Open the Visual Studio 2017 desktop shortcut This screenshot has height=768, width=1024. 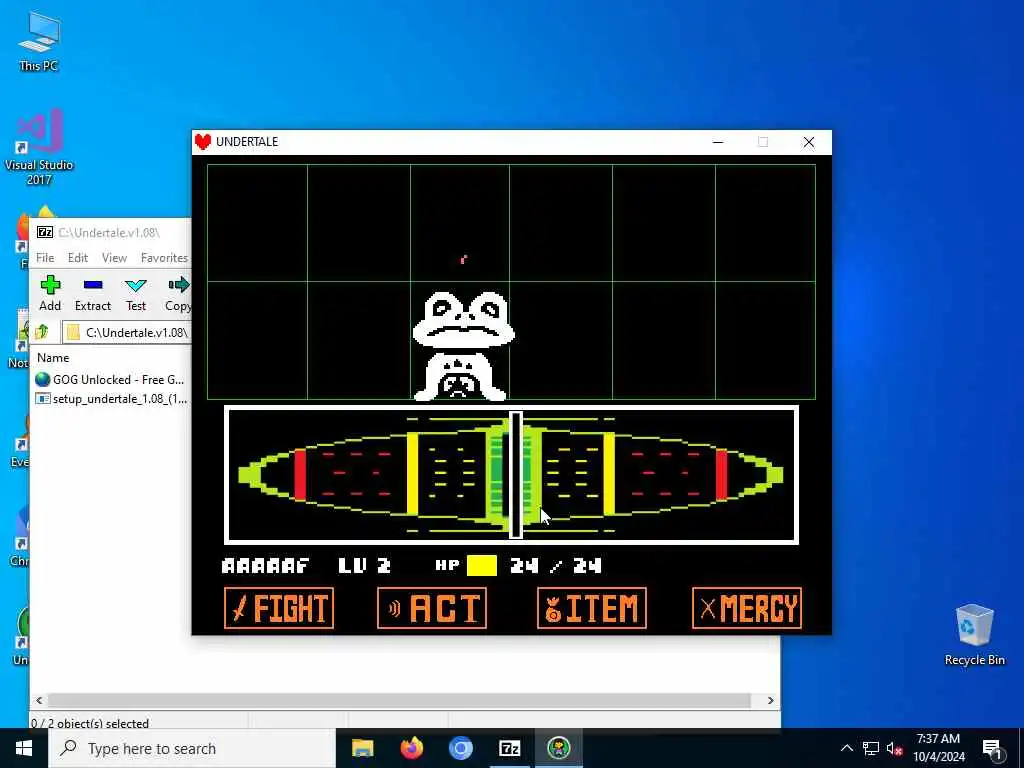pos(39,147)
